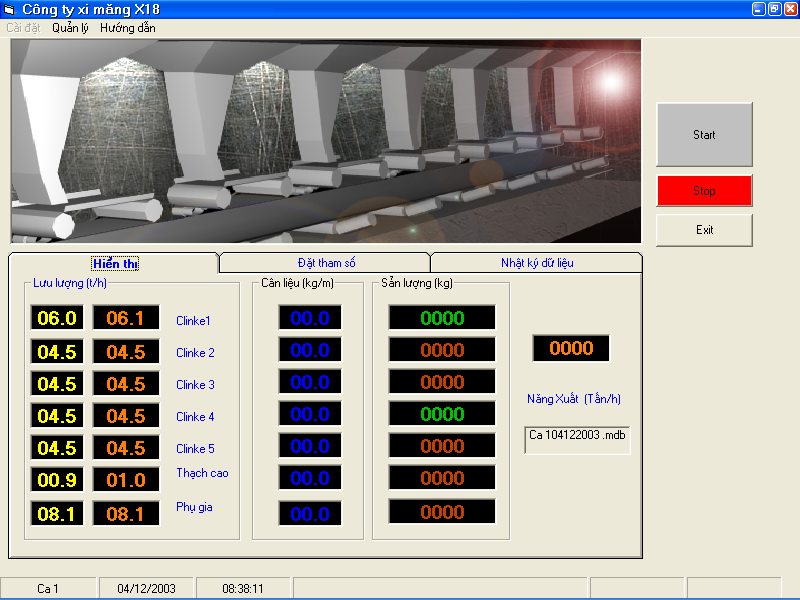The width and height of the screenshot is (800, 600).
Task: Click the Exit button
Action: click(704, 230)
